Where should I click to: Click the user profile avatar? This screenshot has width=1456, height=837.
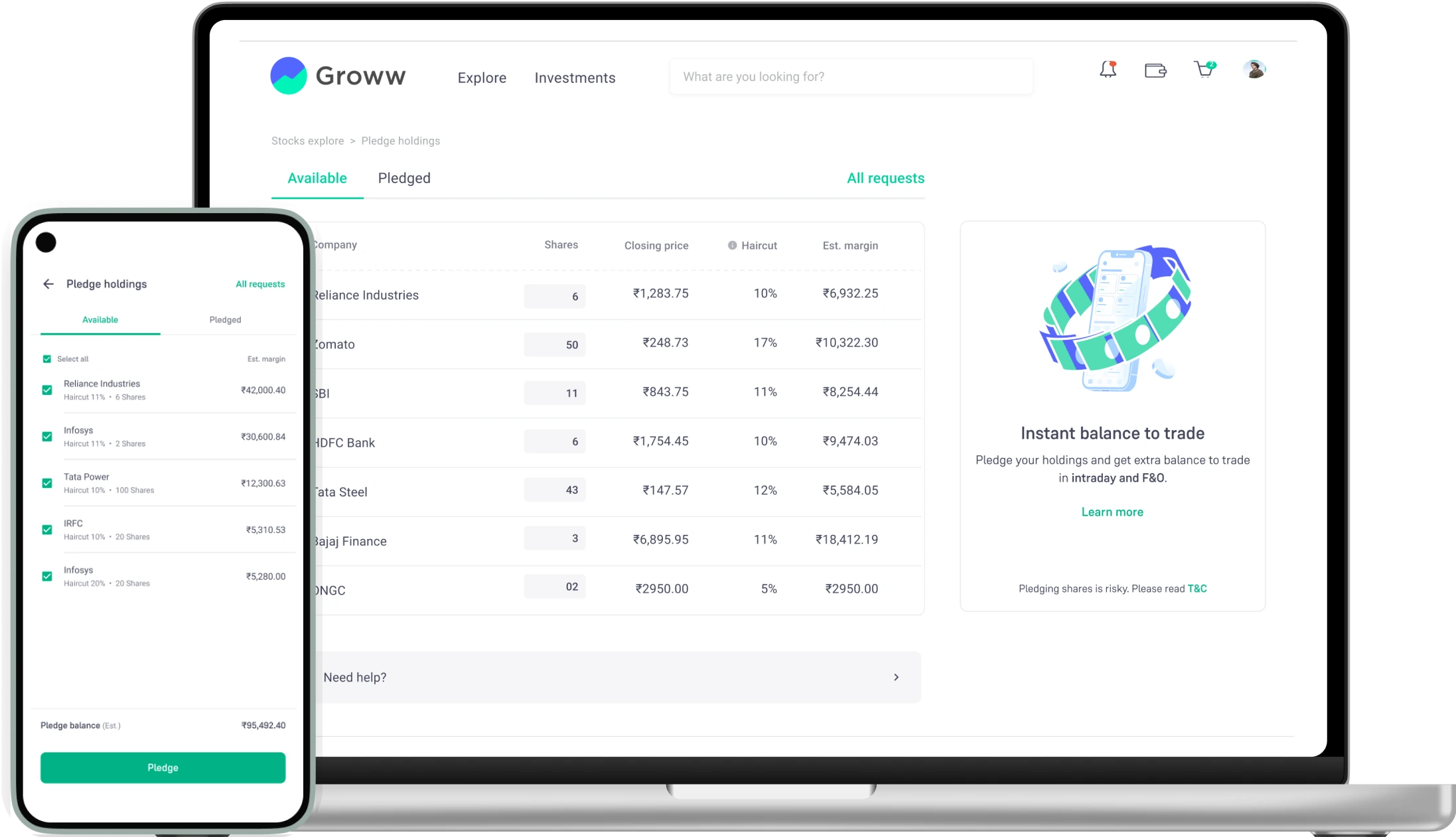pyautogui.click(x=1254, y=69)
